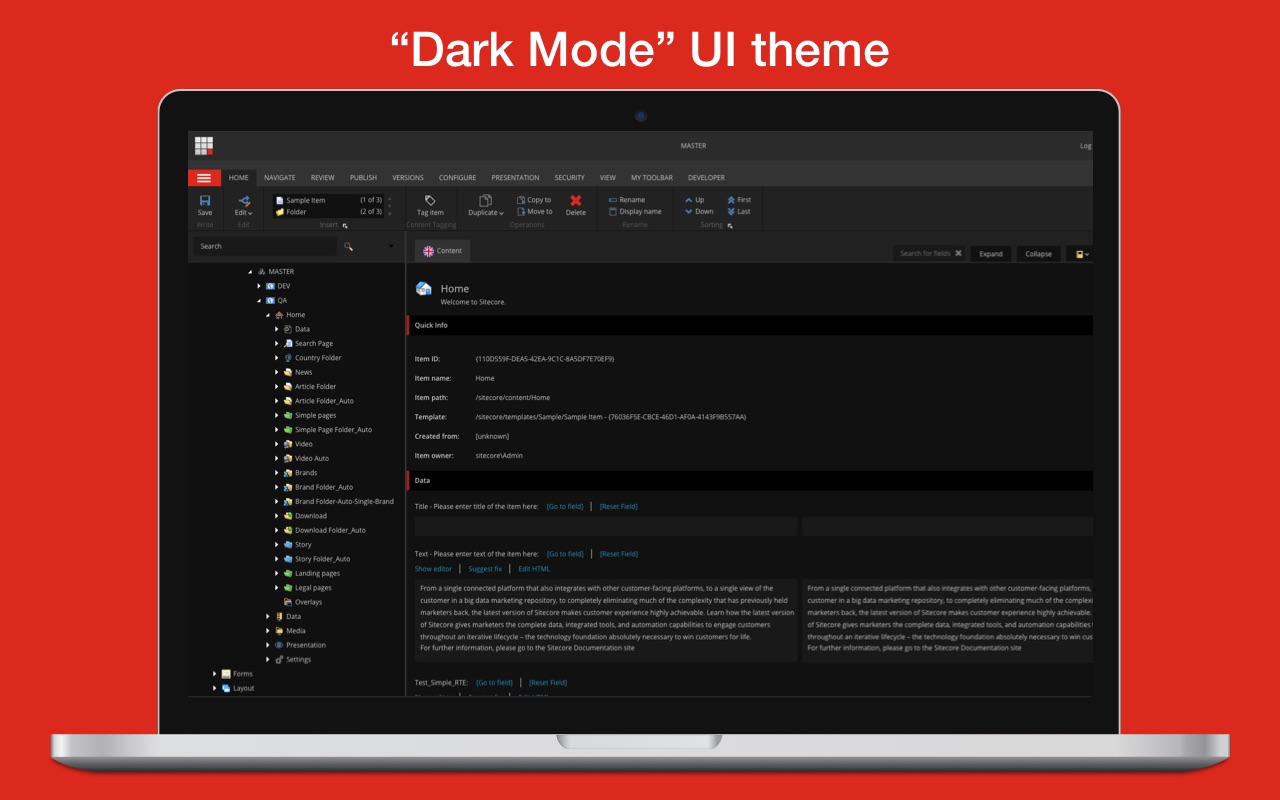The height and width of the screenshot is (800, 1280).
Task: Open the red hamburger menu
Action: tap(204, 178)
